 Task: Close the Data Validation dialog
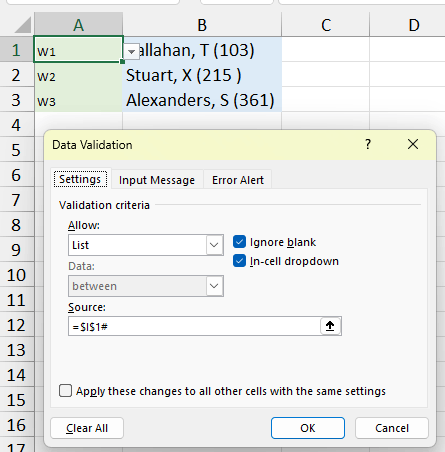[413, 144]
